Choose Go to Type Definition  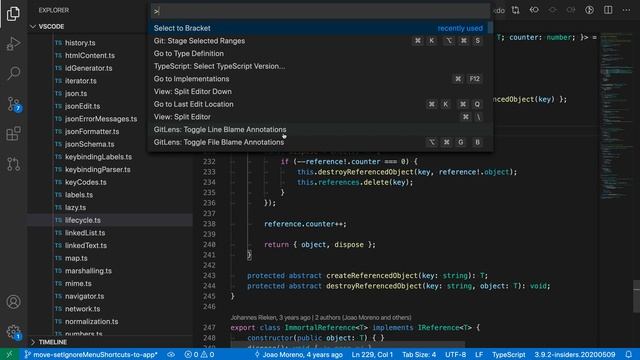point(320,53)
